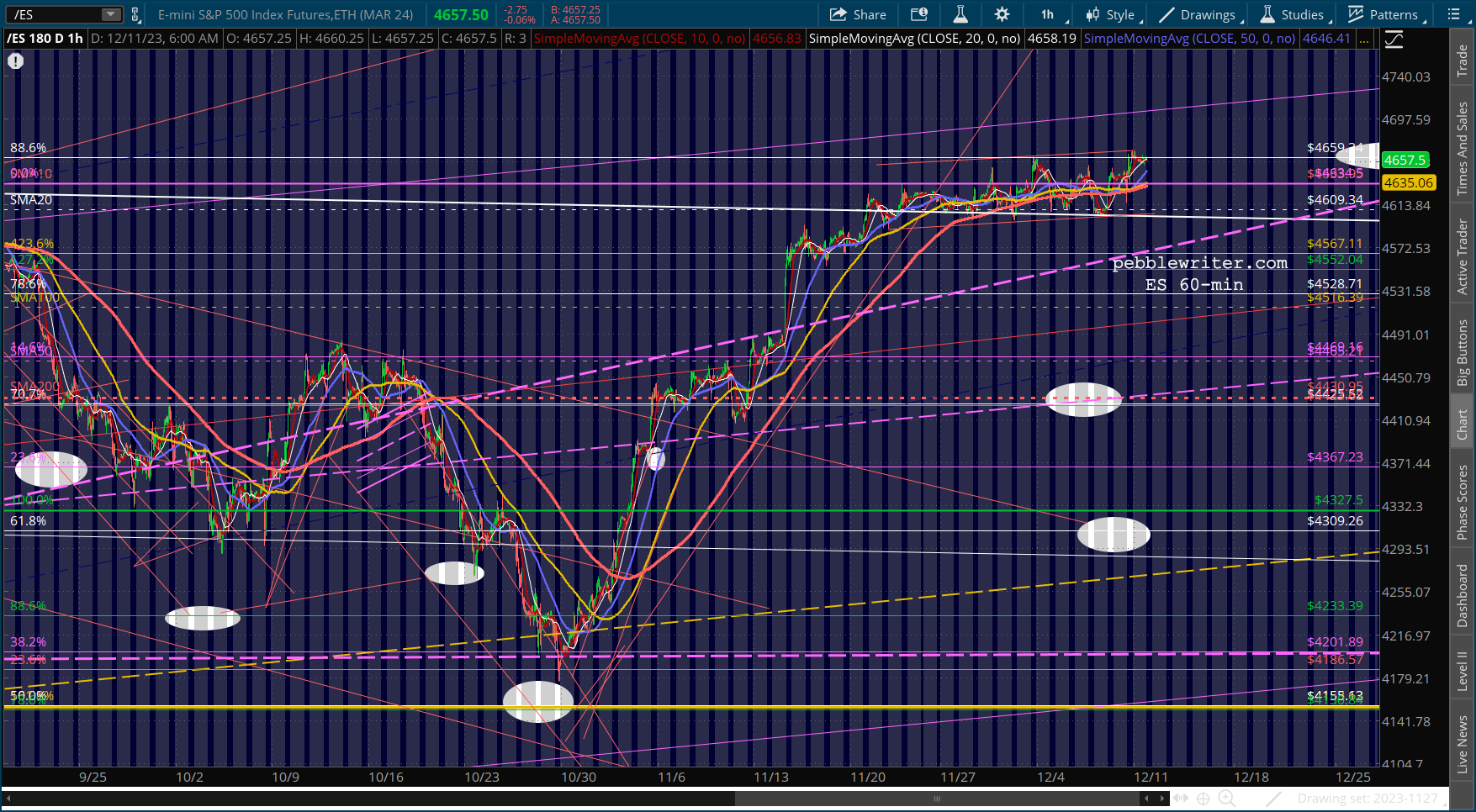
Task: Open the Live News side tab
Action: click(1463, 745)
